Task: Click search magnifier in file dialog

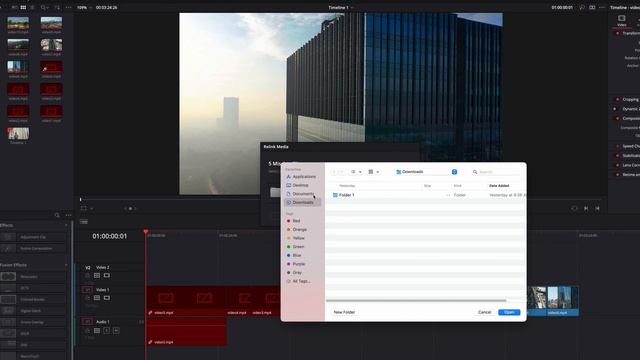Action: (475, 172)
